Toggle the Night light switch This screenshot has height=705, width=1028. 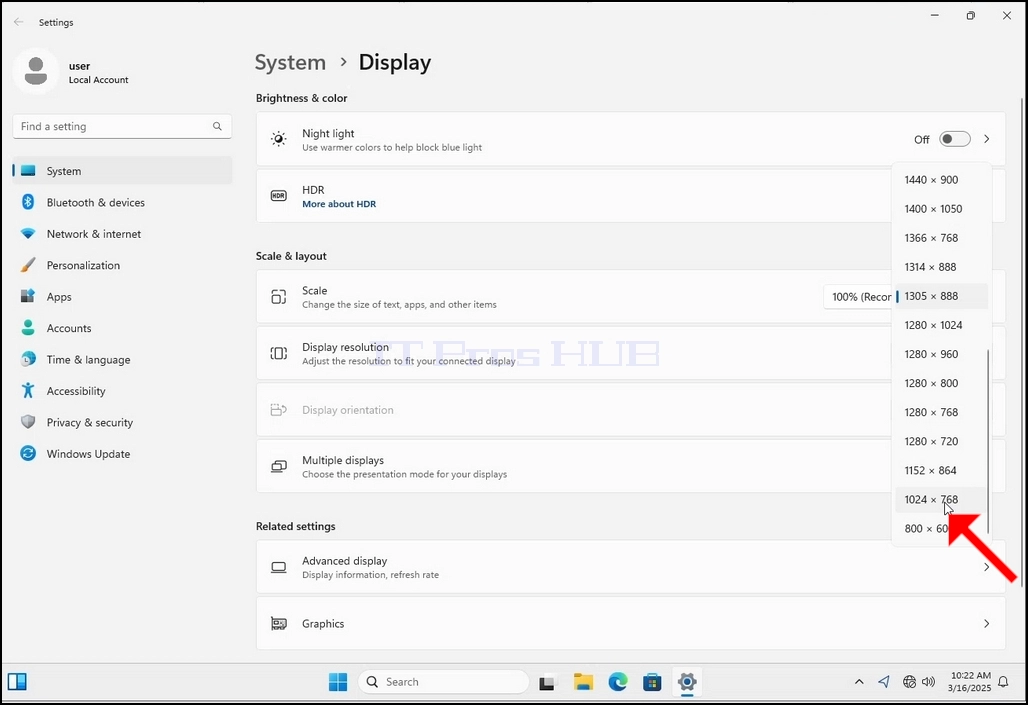[955, 139]
